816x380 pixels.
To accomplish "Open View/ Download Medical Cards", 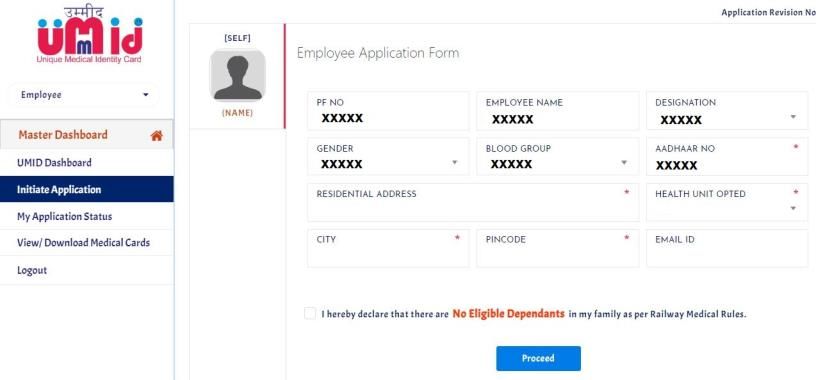I will click(x=86, y=243).
